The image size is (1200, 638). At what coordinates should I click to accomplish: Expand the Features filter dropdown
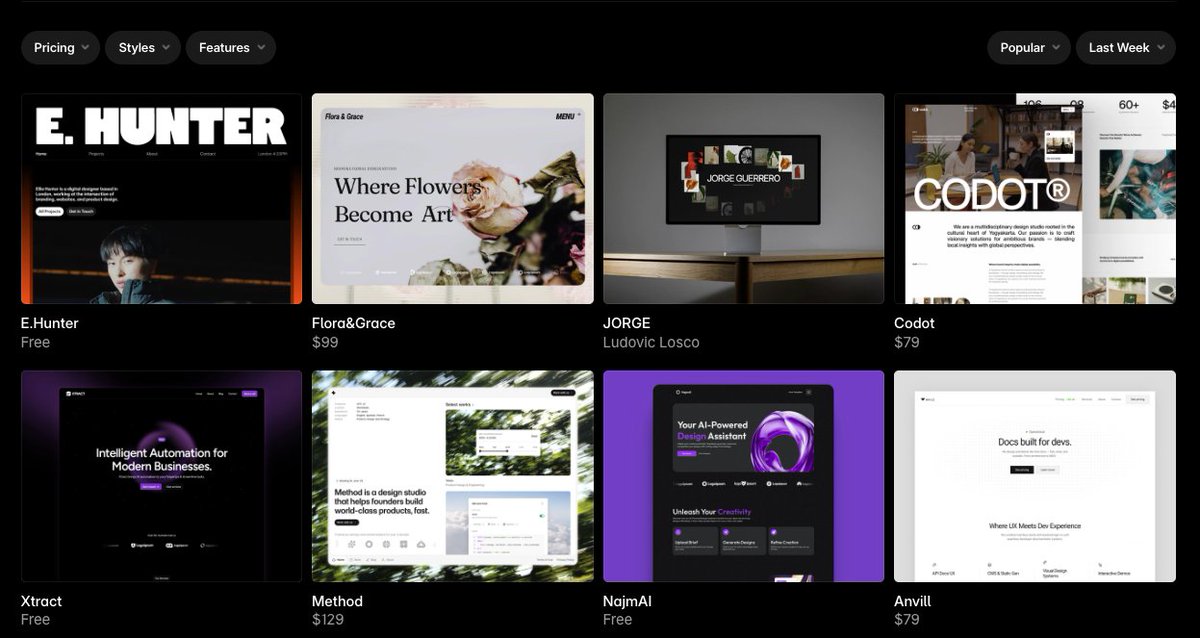tap(231, 47)
